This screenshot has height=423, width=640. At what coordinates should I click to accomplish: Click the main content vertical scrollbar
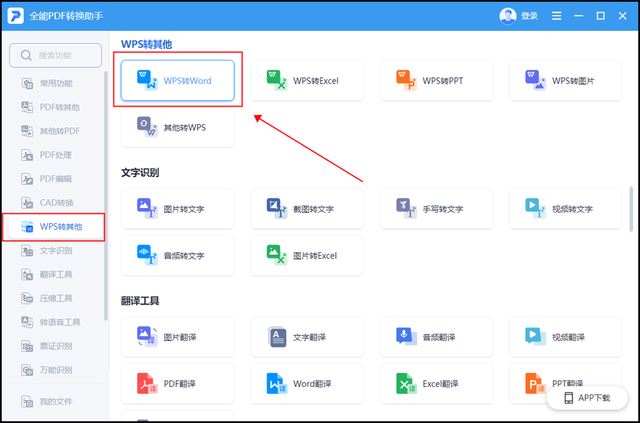point(631,210)
